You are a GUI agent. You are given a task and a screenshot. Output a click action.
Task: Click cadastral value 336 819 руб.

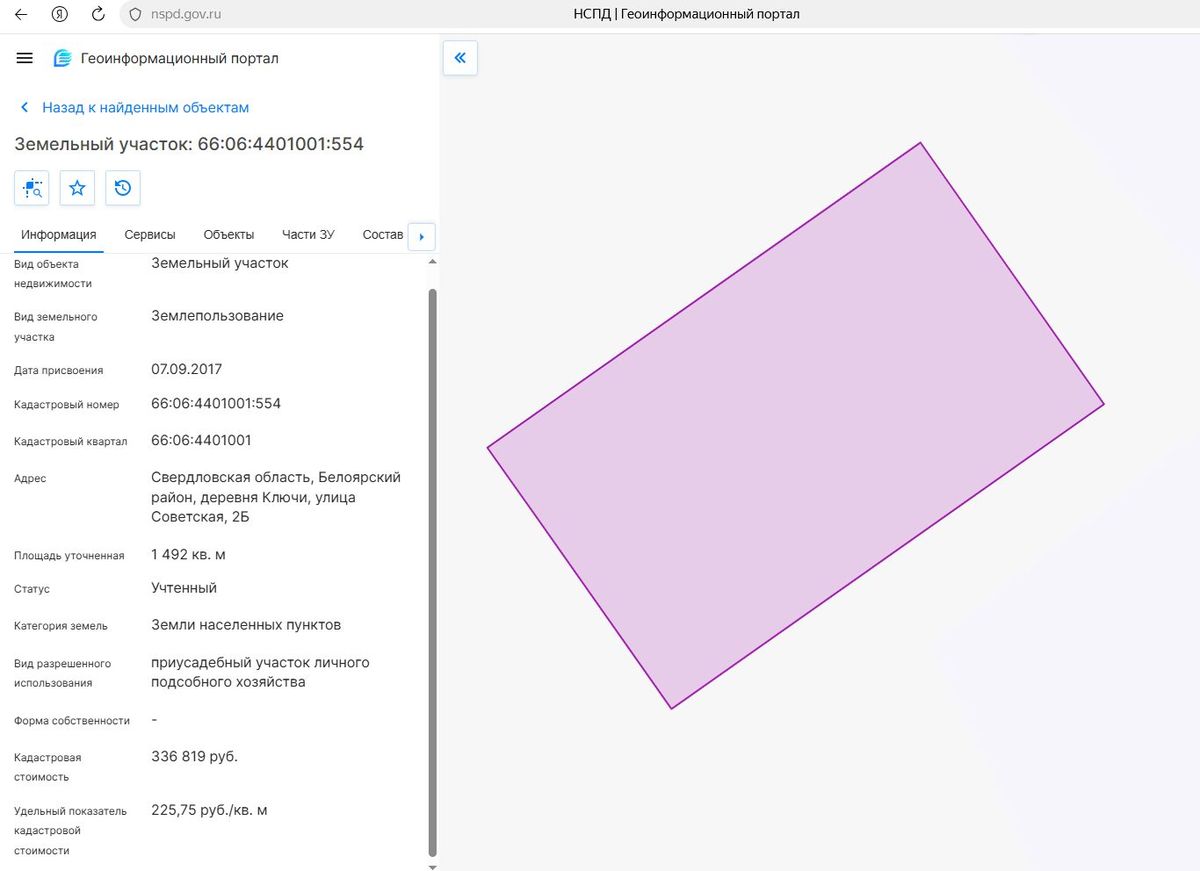click(194, 757)
